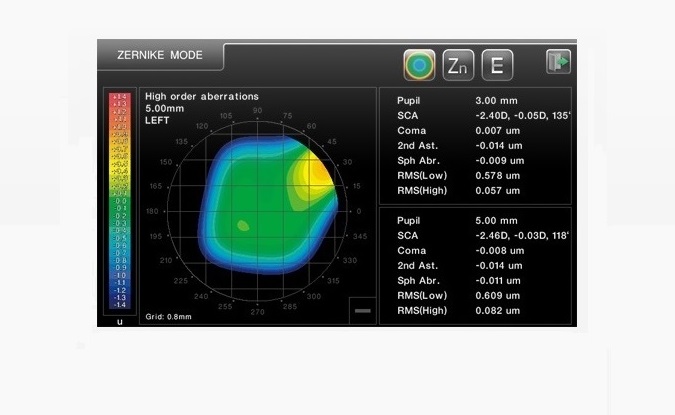The height and width of the screenshot is (415, 675).
Task: Click the 'LEFT' eye label
Action: [157, 121]
